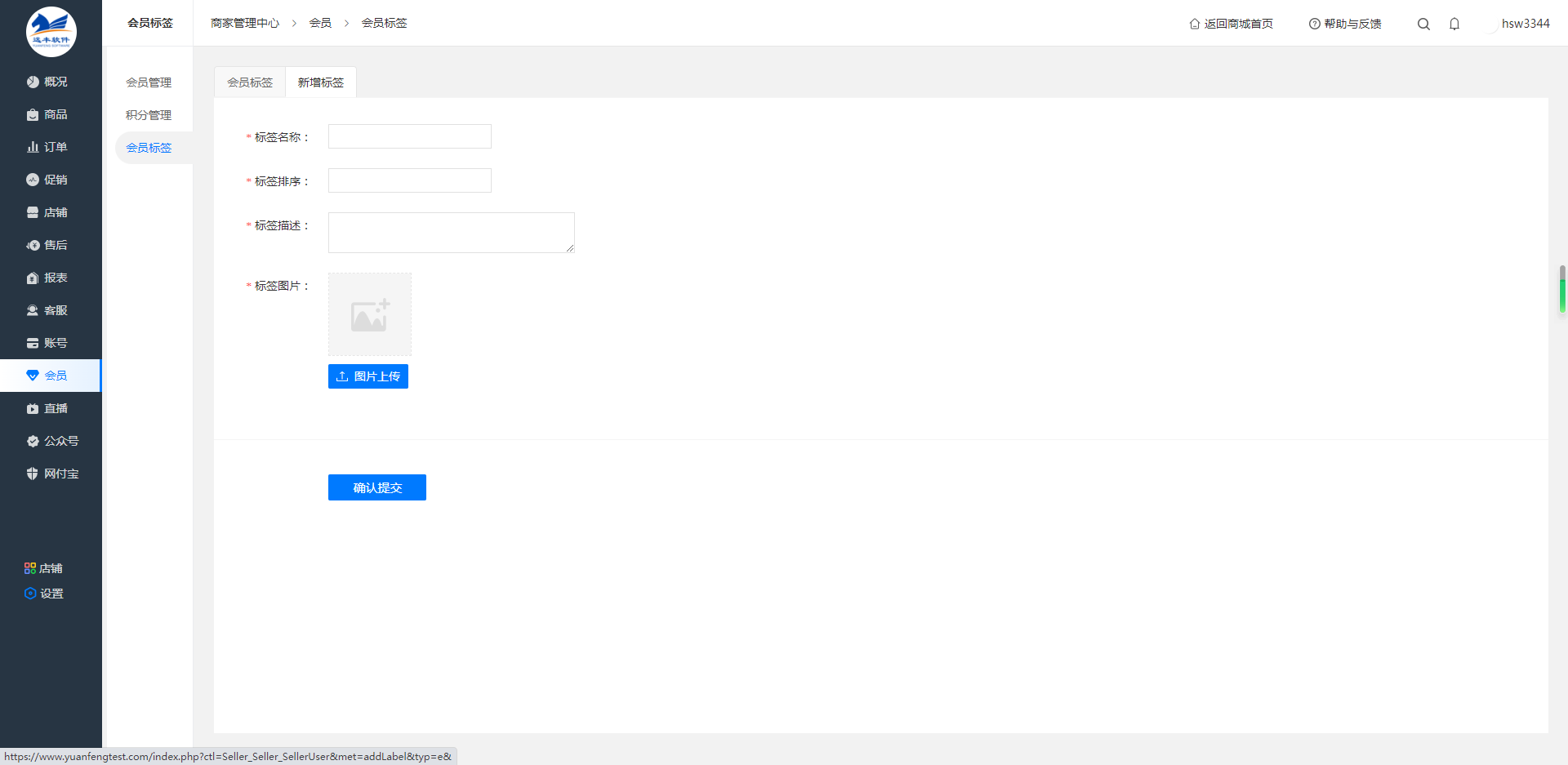This screenshot has height=765, width=1568.
Task: Open the 商品 products sidebar item
Action: click(47, 114)
